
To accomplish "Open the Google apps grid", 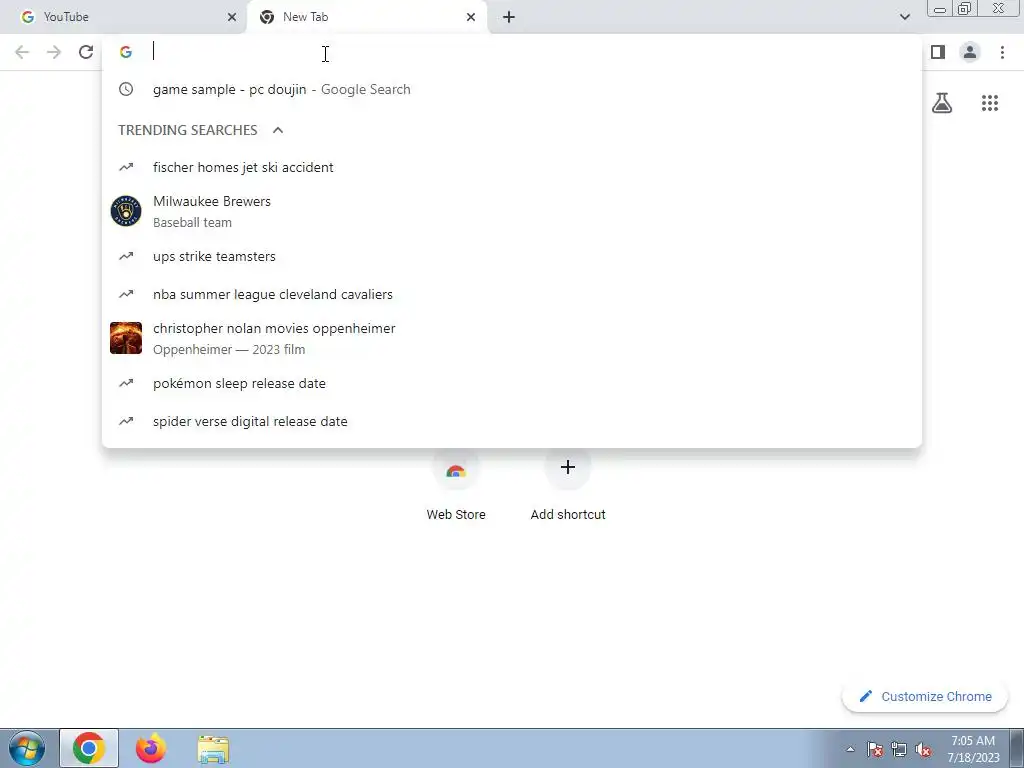I will [990, 103].
